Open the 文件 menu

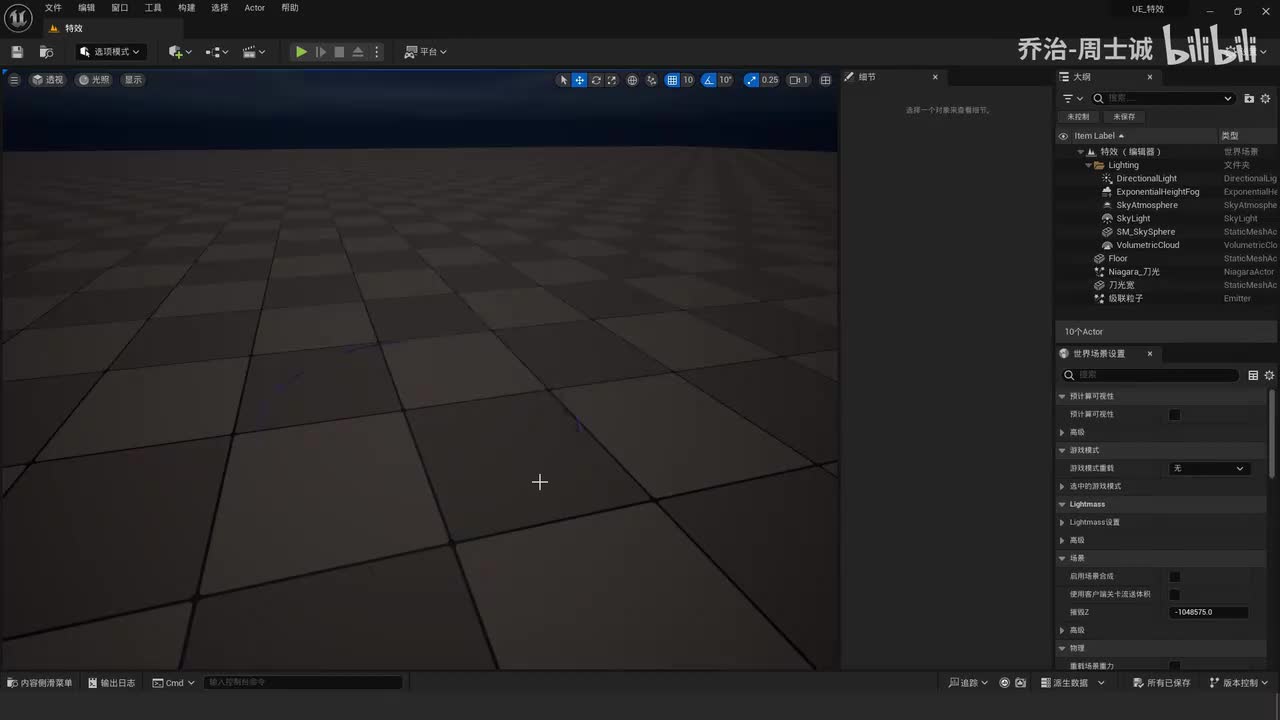[x=53, y=8]
